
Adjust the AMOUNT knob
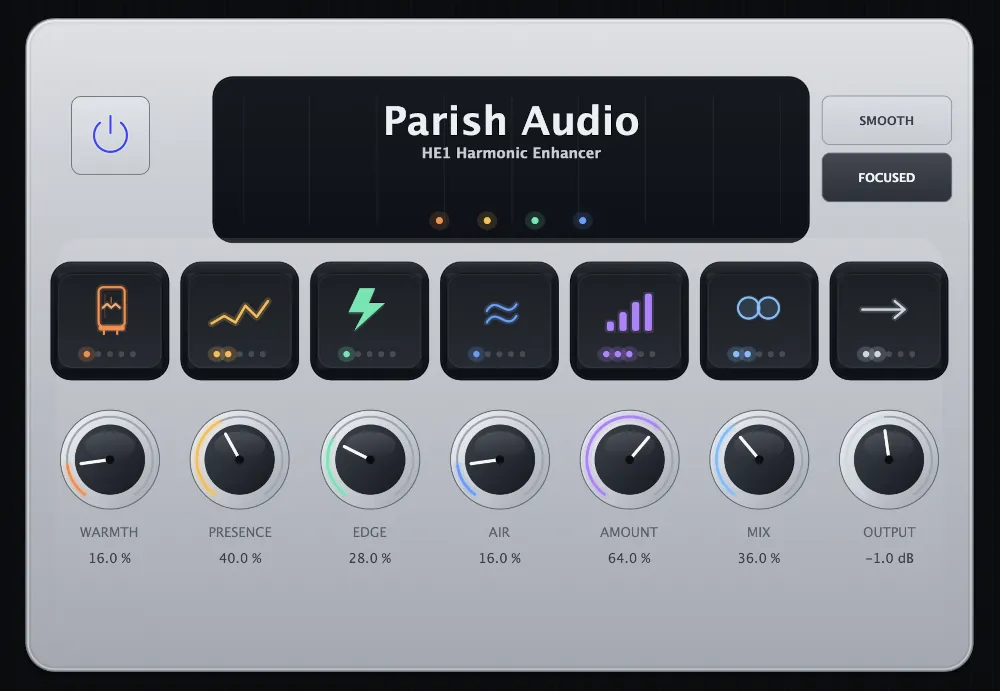pos(629,459)
